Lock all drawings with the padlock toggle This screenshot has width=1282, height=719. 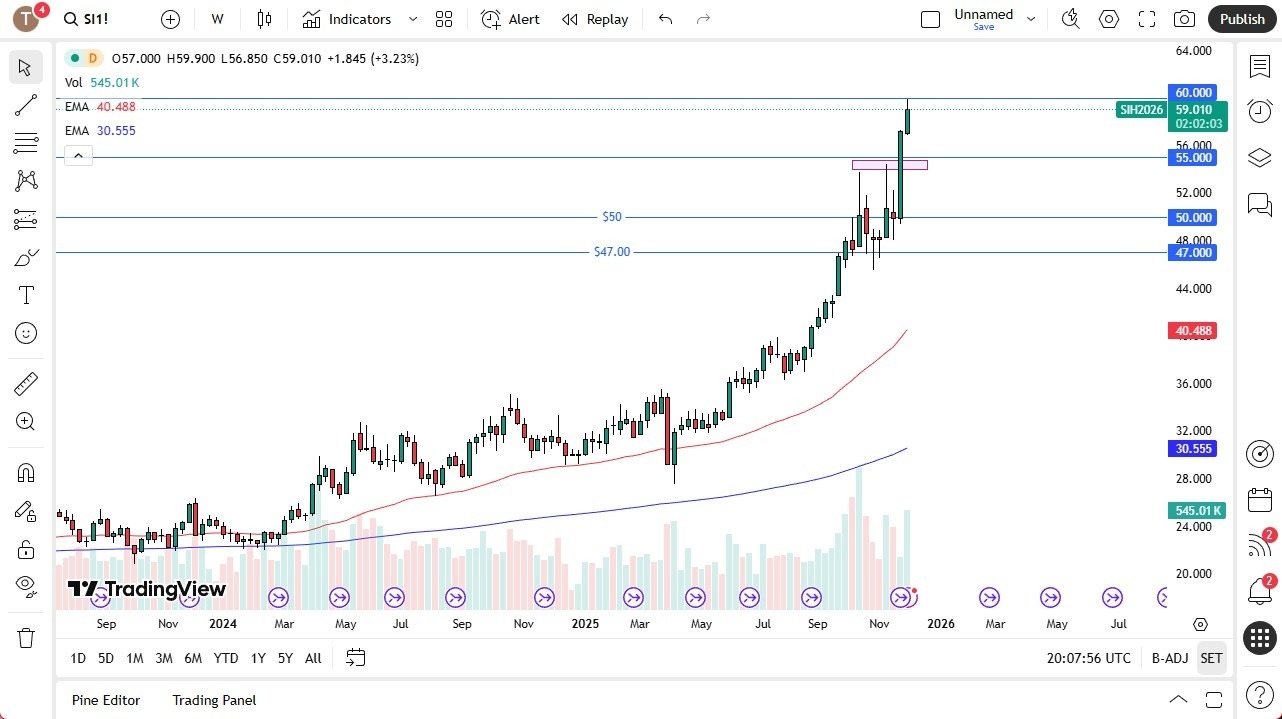(x=26, y=549)
